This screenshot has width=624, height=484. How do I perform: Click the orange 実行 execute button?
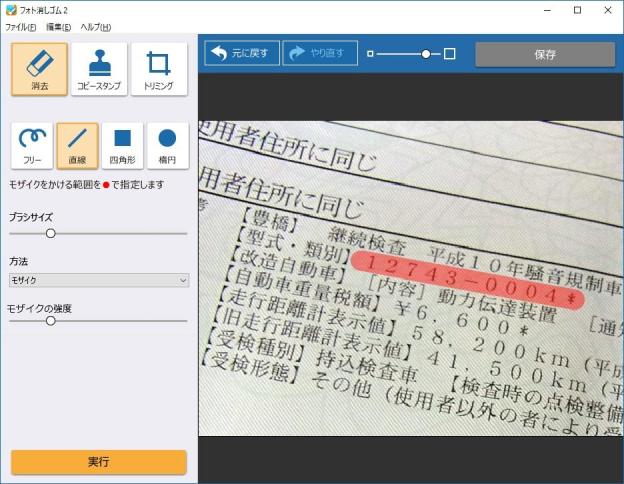coord(99,462)
